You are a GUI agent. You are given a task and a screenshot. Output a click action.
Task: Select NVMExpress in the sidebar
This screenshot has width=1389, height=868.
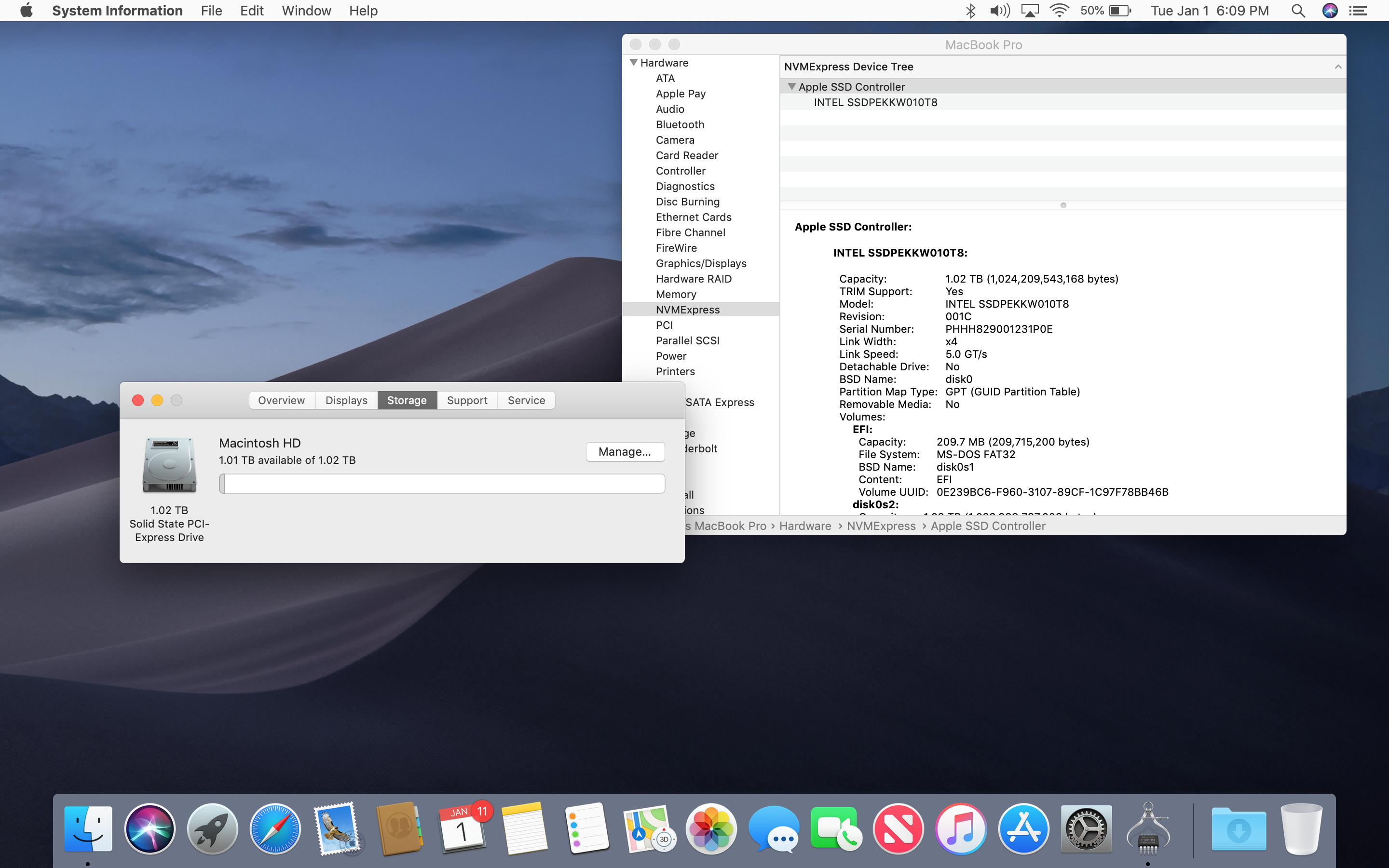pyautogui.click(x=688, y=310)
